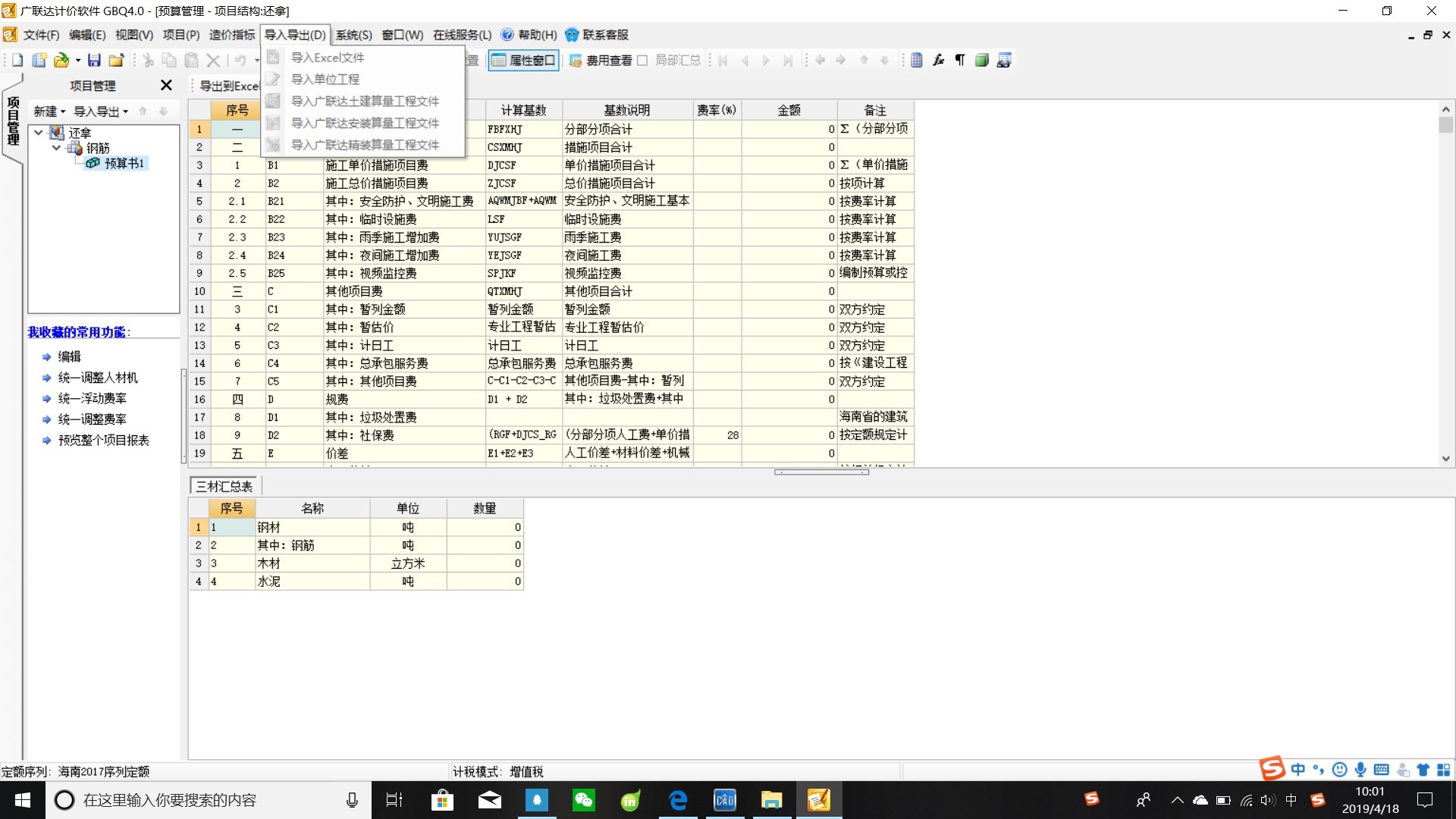The image size is (1456, 819).
Task: Click the calculator icon in toolbar
Action: (x=917, y=61)
